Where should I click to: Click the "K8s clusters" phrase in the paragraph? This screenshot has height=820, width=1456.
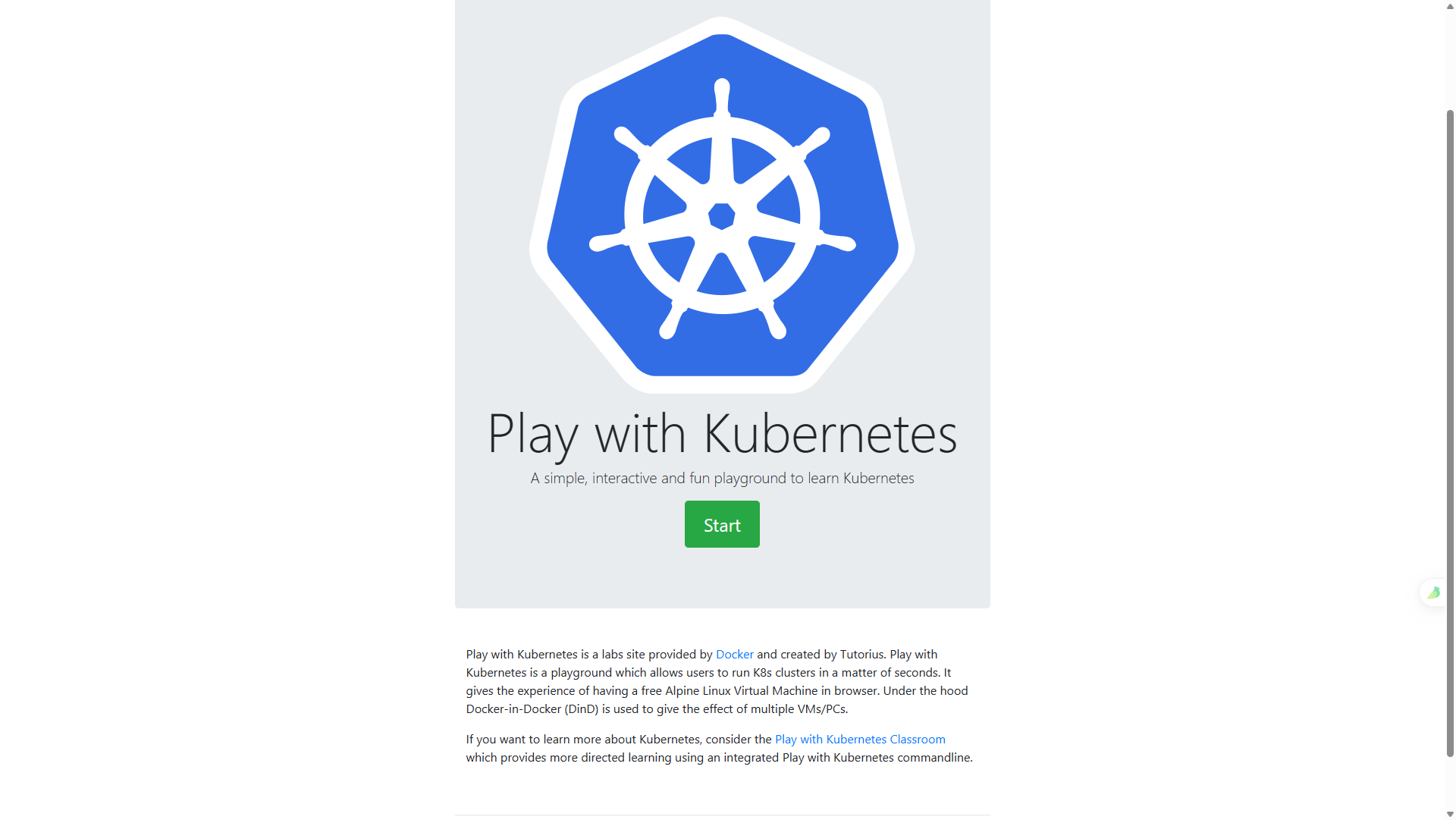(784, 672)
